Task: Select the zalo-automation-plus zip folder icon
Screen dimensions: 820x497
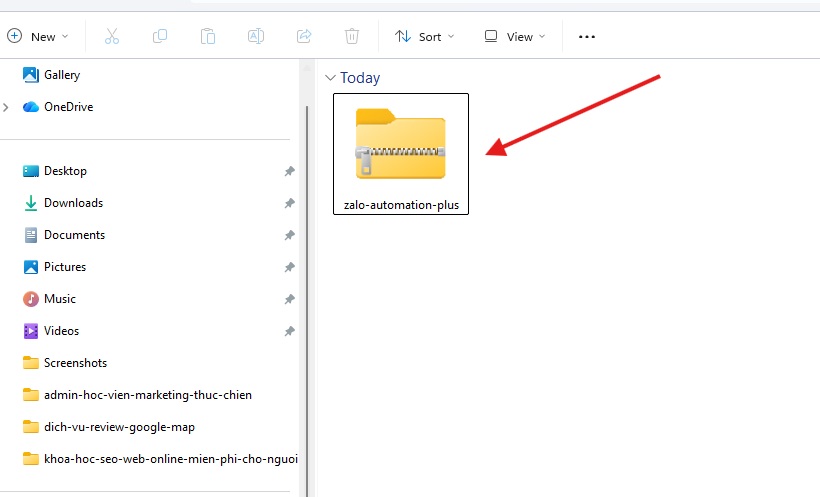Action: [x=401, y=144]
